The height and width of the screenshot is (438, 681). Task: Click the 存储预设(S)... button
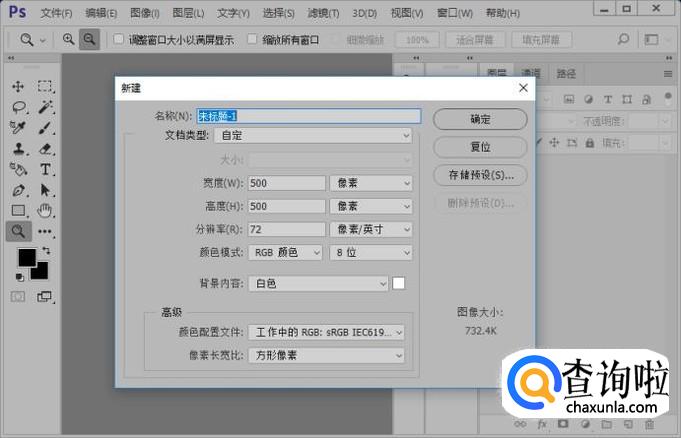[x=480, y=175]
